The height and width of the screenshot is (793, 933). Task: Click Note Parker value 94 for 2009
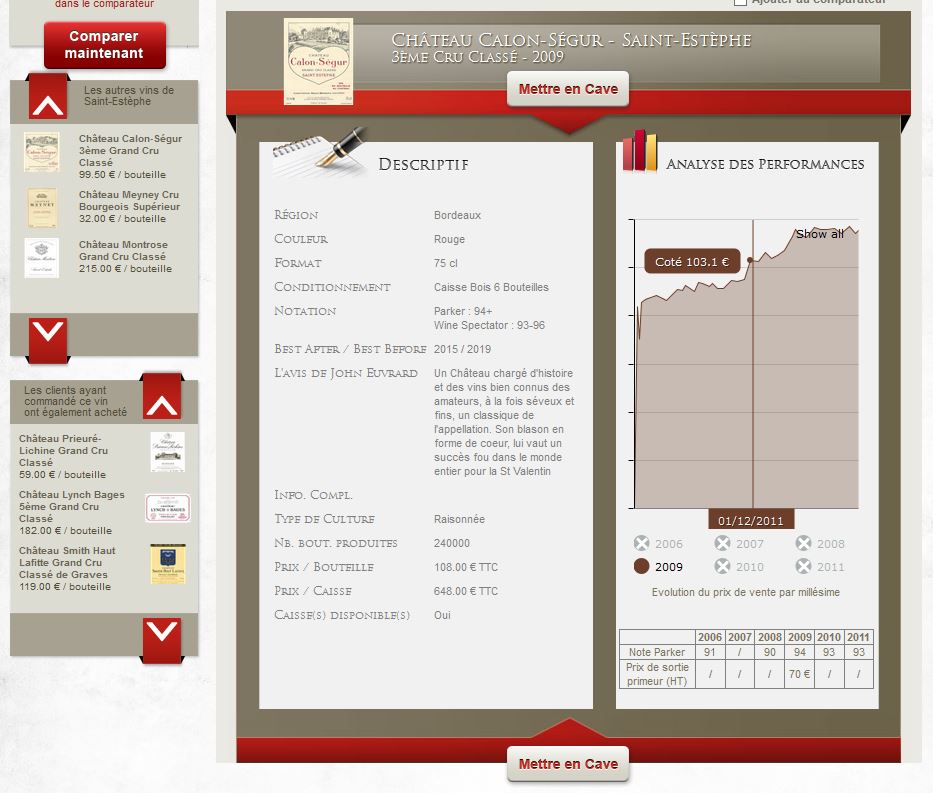(800, 652)
